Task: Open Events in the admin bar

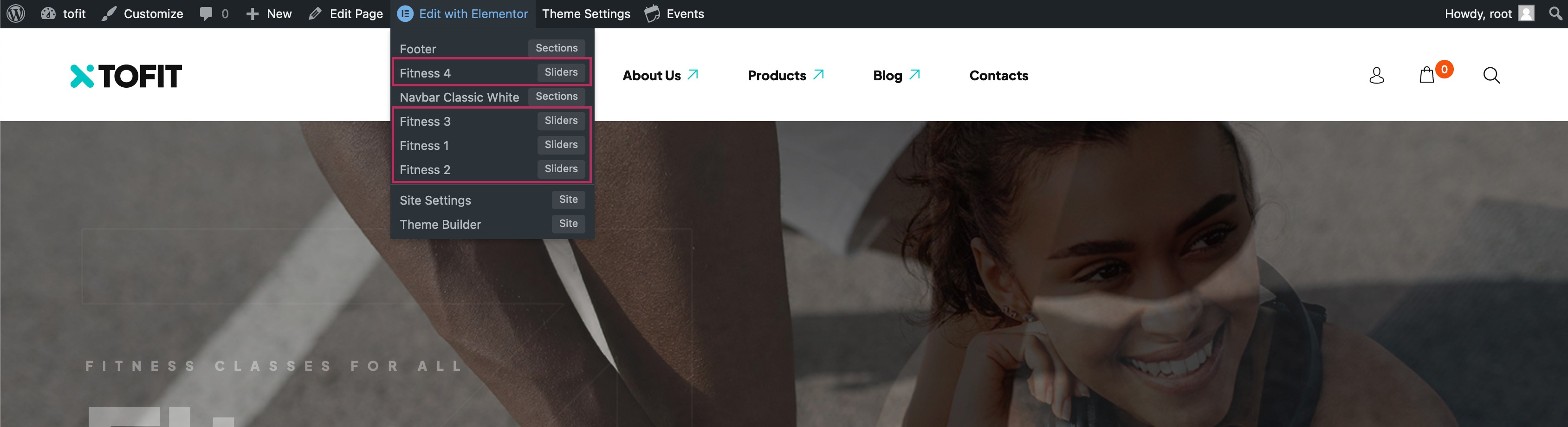Action: point(674,13)
